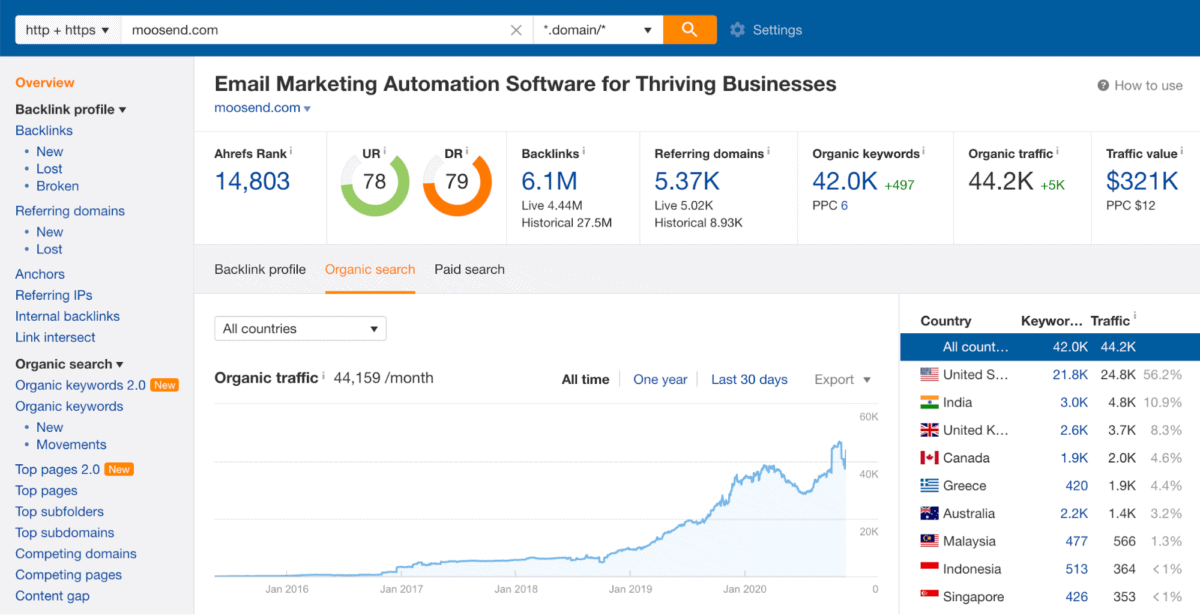Click the info icon in Traffic column header
Image resolution: width=1200 pixels, height=615 pixels.
tap(1135, 318)
